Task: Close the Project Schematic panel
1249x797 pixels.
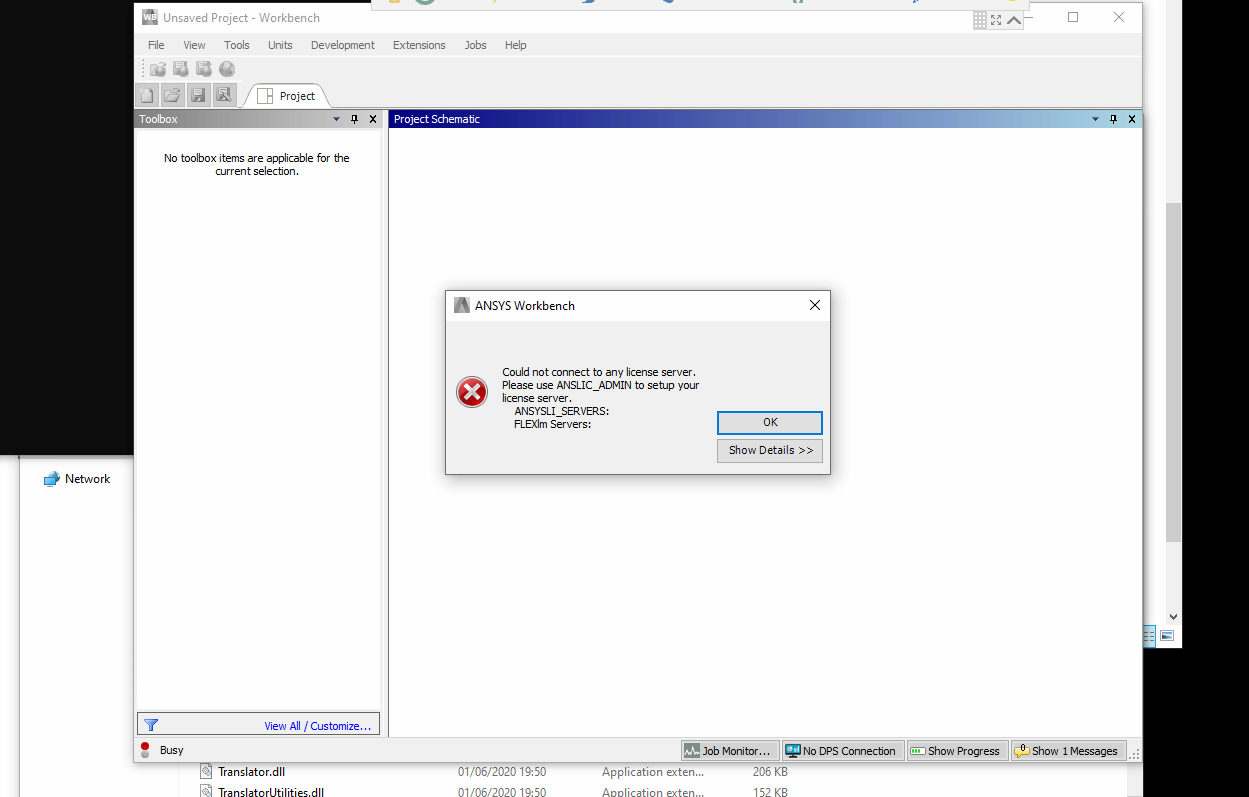Action: 1132,119
